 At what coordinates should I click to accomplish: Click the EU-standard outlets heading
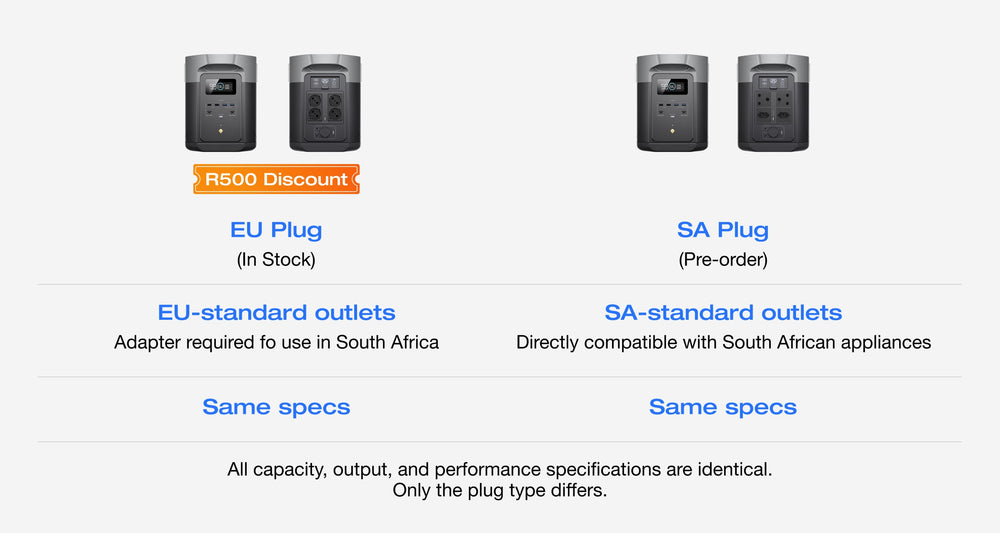[x=276, y=313]
